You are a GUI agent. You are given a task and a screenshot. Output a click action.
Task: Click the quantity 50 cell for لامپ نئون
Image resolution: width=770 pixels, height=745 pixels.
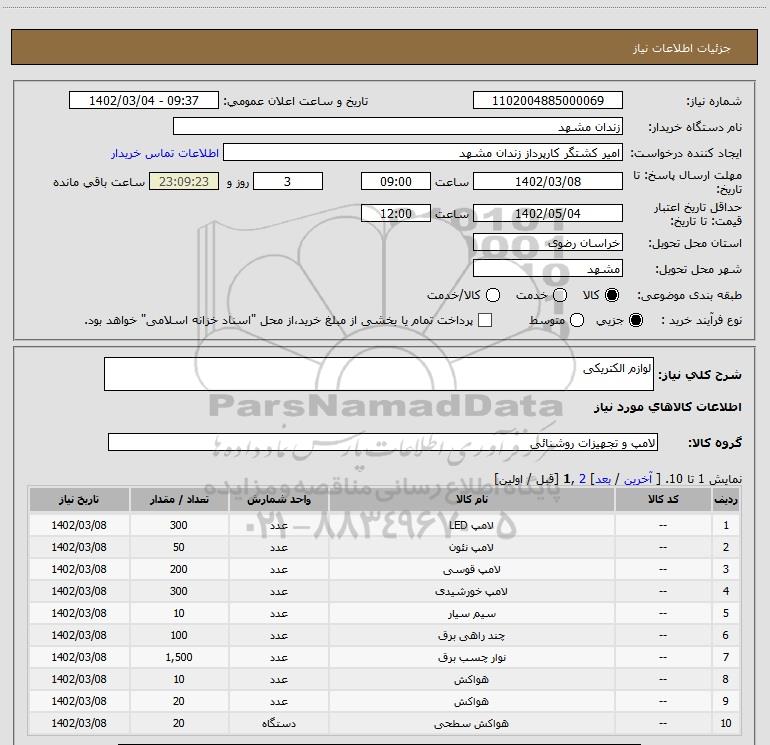(179, 547)
